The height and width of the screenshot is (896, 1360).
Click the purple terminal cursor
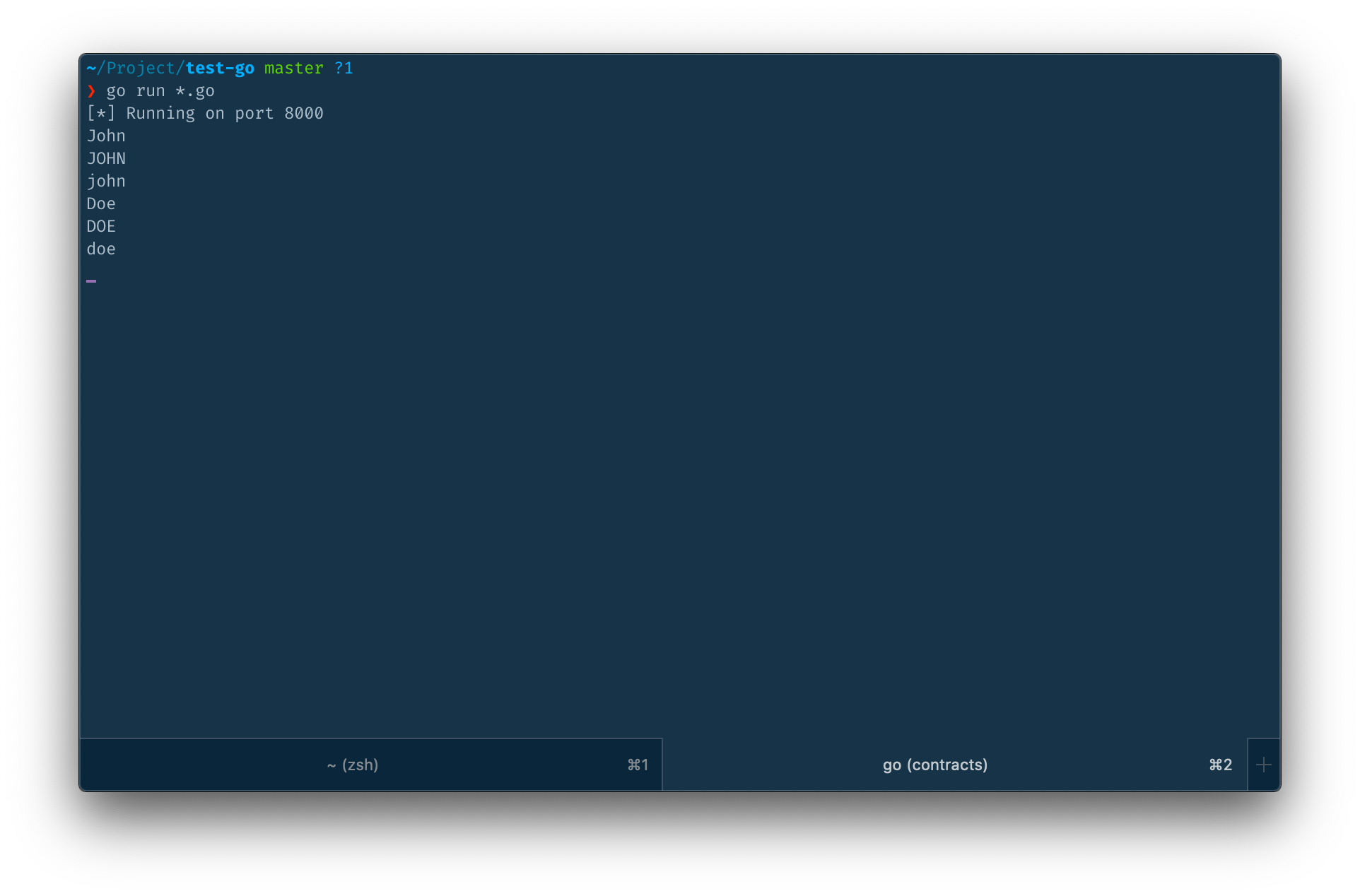click(91, 281)
